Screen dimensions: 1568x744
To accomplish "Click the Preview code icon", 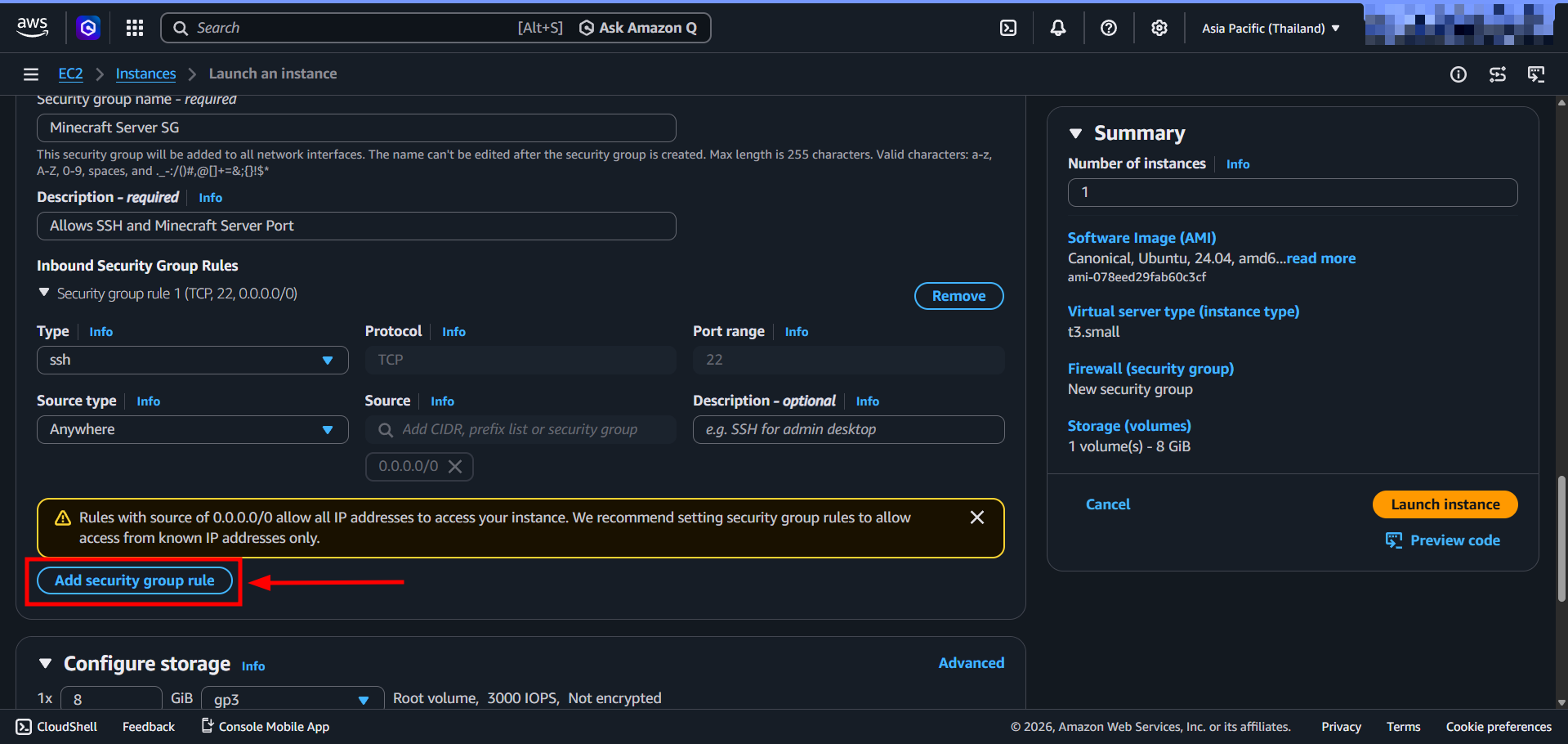I will click(1394, 540).
